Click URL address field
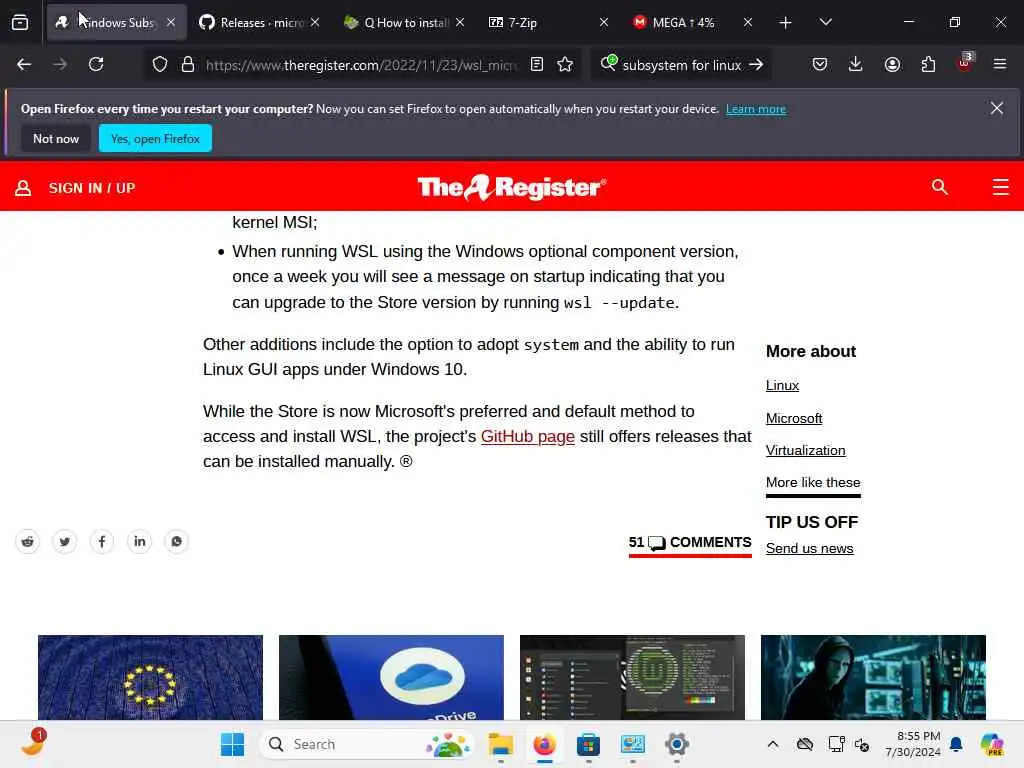This screenshot has height=768, width=1024. pos(362,65)
